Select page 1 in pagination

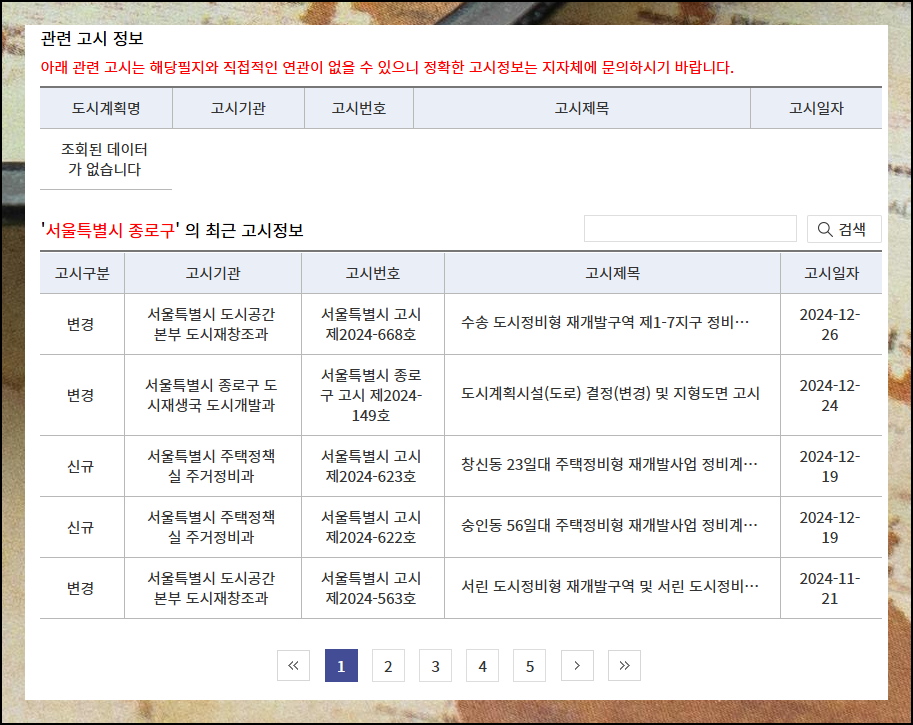coord(341,665)
